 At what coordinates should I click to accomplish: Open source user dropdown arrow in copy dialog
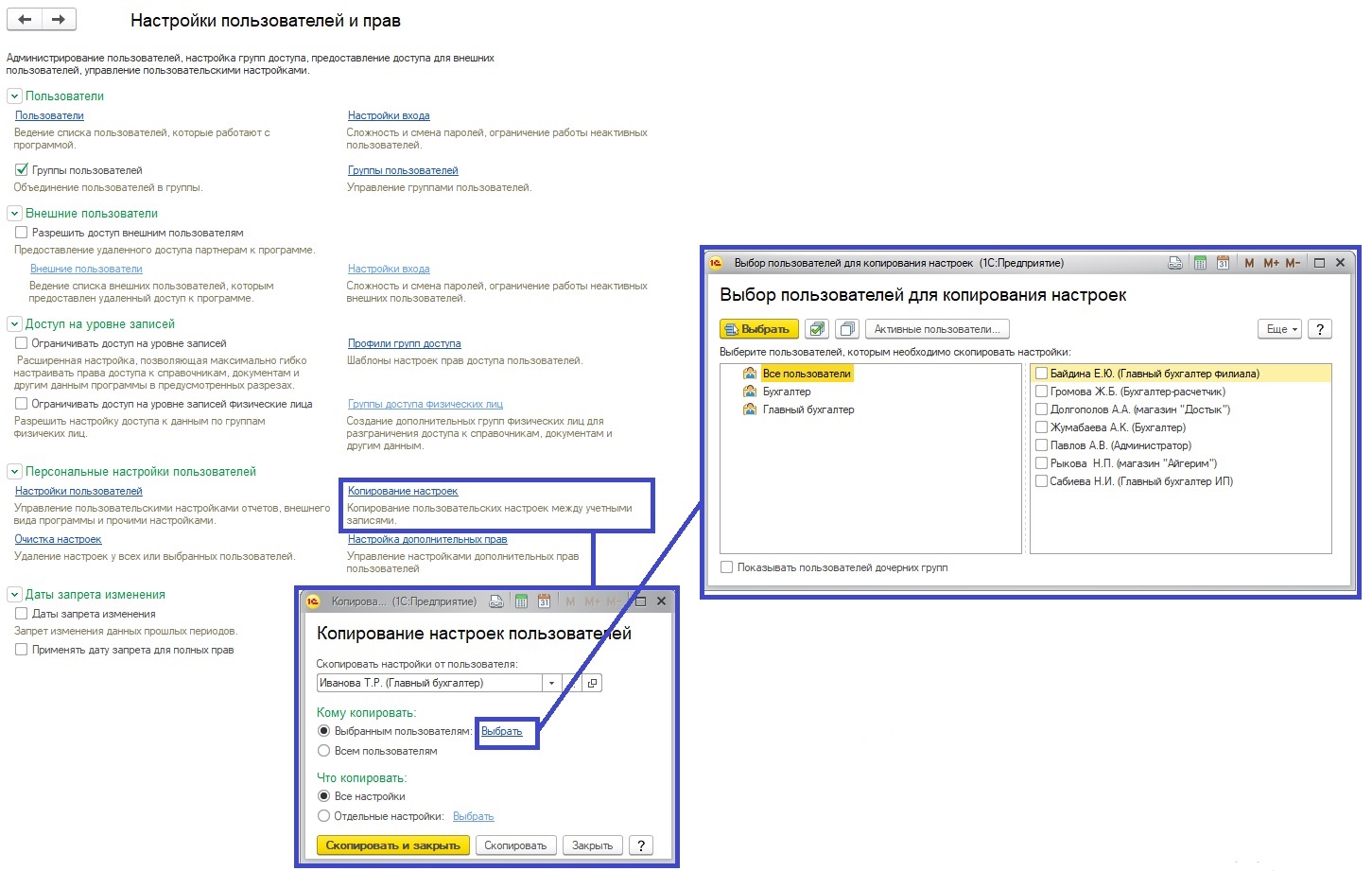coord(551,683)
